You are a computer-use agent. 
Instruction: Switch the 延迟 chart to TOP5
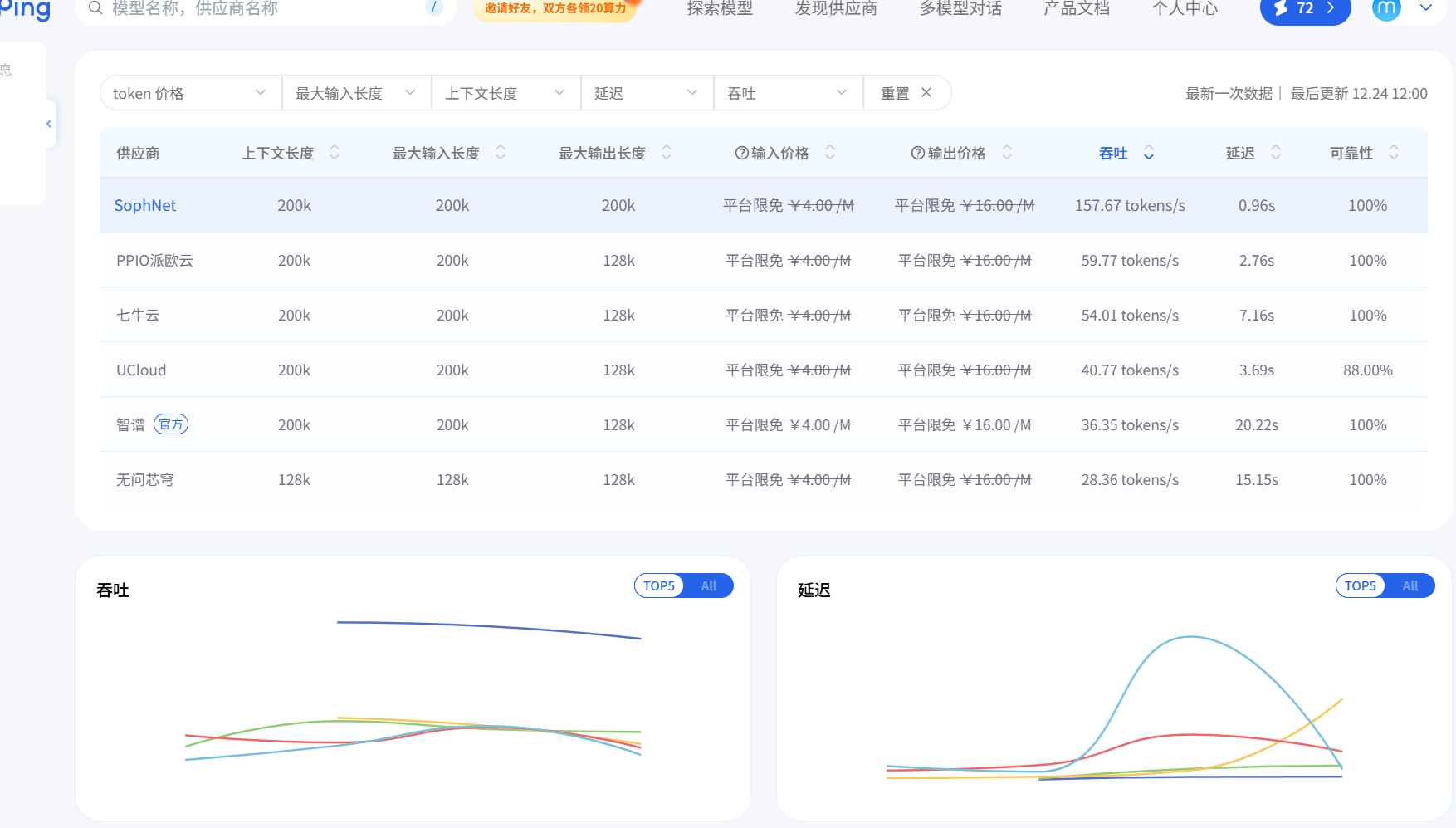click(1361, 585)
